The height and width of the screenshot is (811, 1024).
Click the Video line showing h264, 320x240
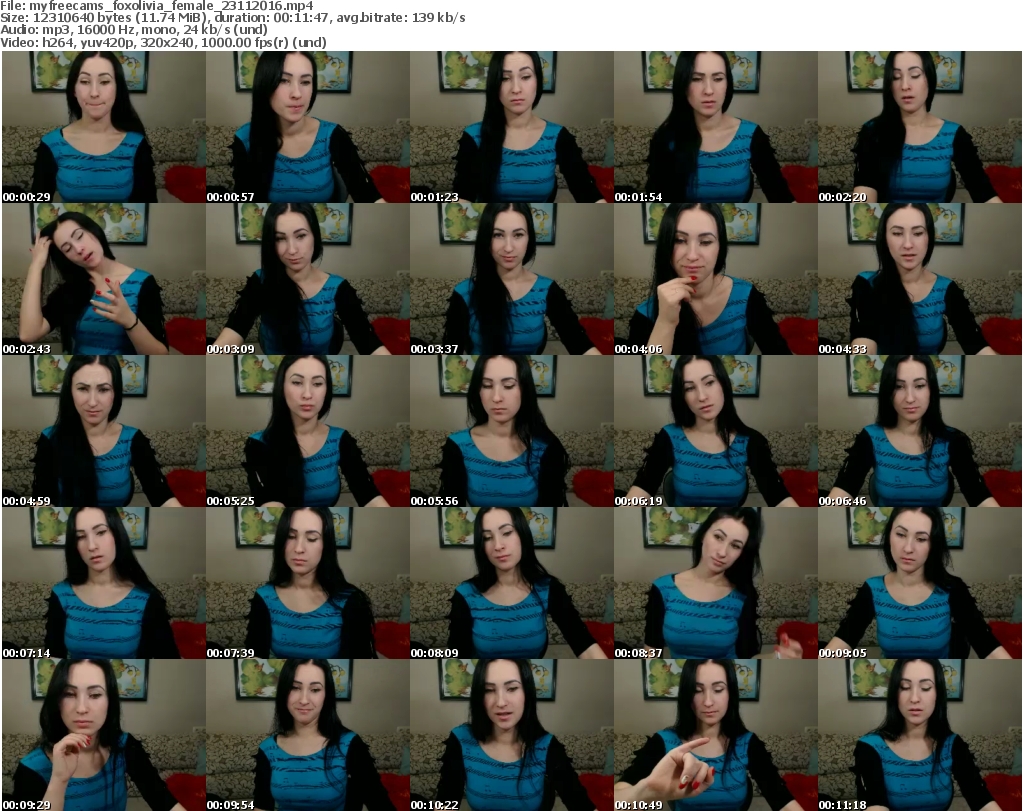[163, 42]
